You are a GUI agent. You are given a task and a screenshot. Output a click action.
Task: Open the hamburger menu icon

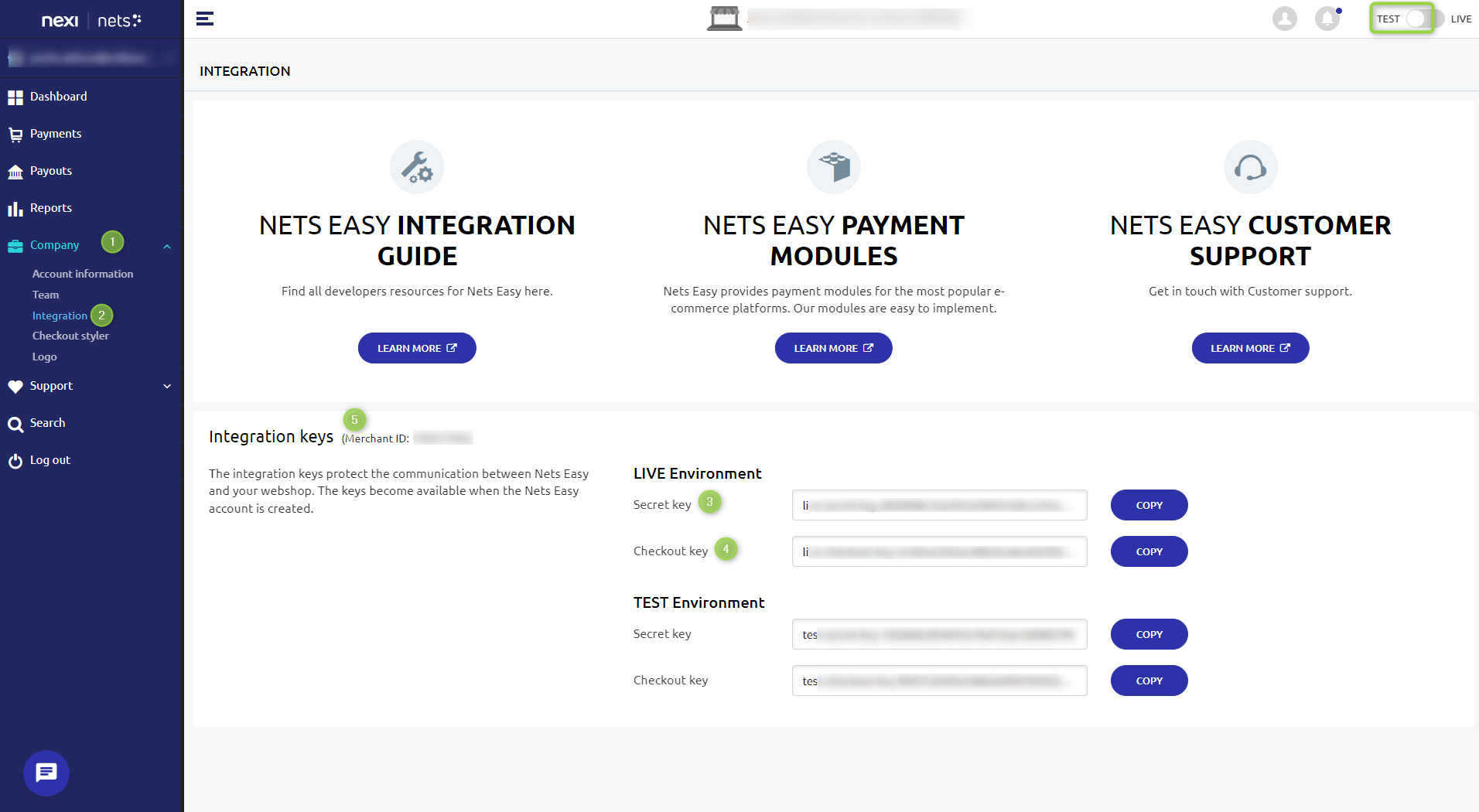point(205,19)
